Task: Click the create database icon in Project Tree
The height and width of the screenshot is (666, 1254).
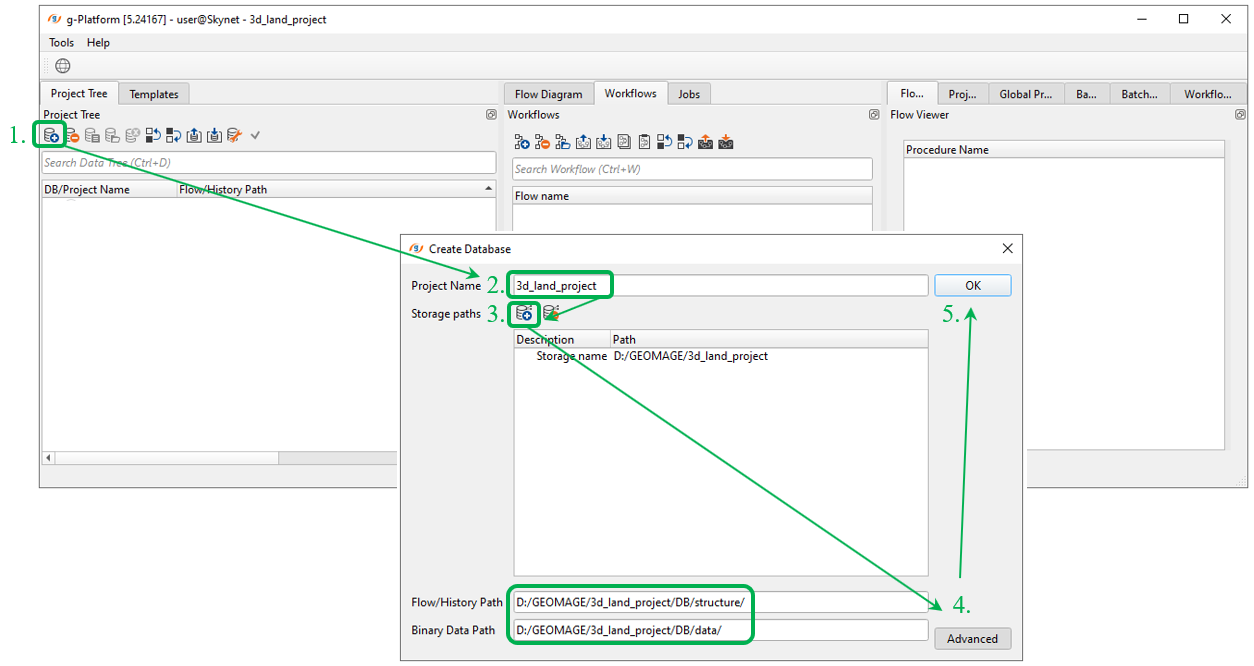Action: click(x=51, y=135)
